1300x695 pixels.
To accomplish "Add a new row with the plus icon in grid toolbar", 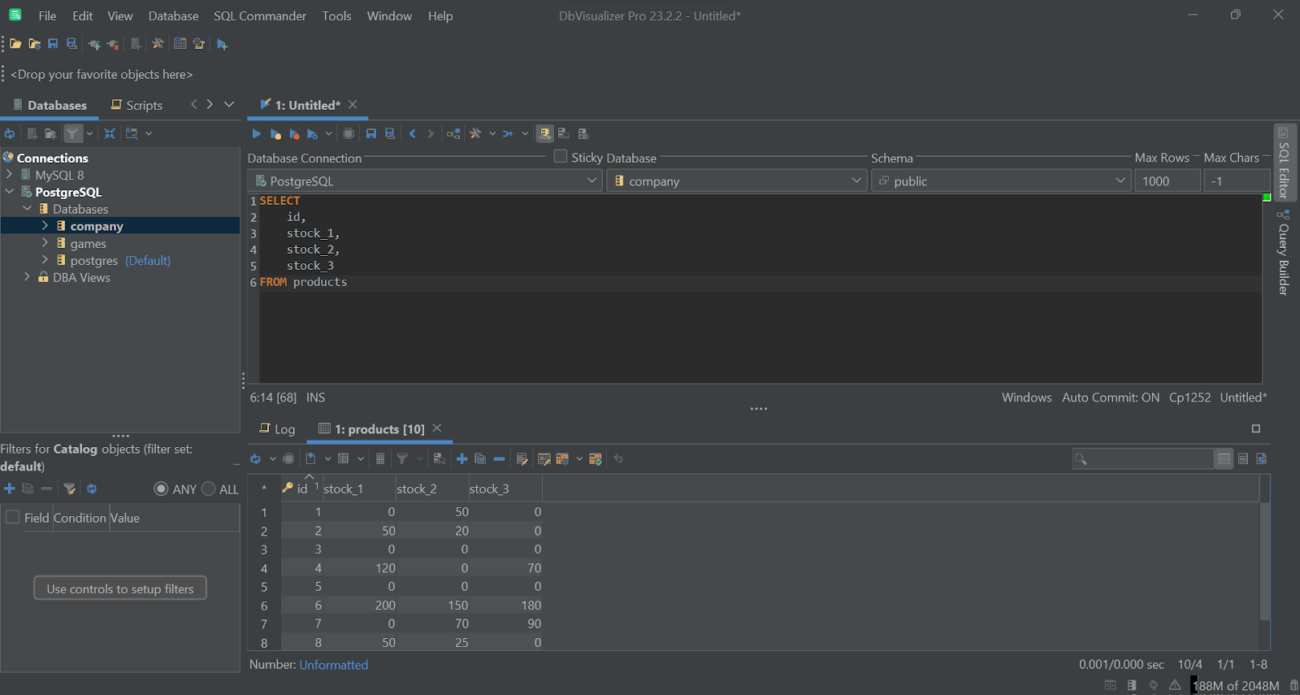I will [462, 459].
